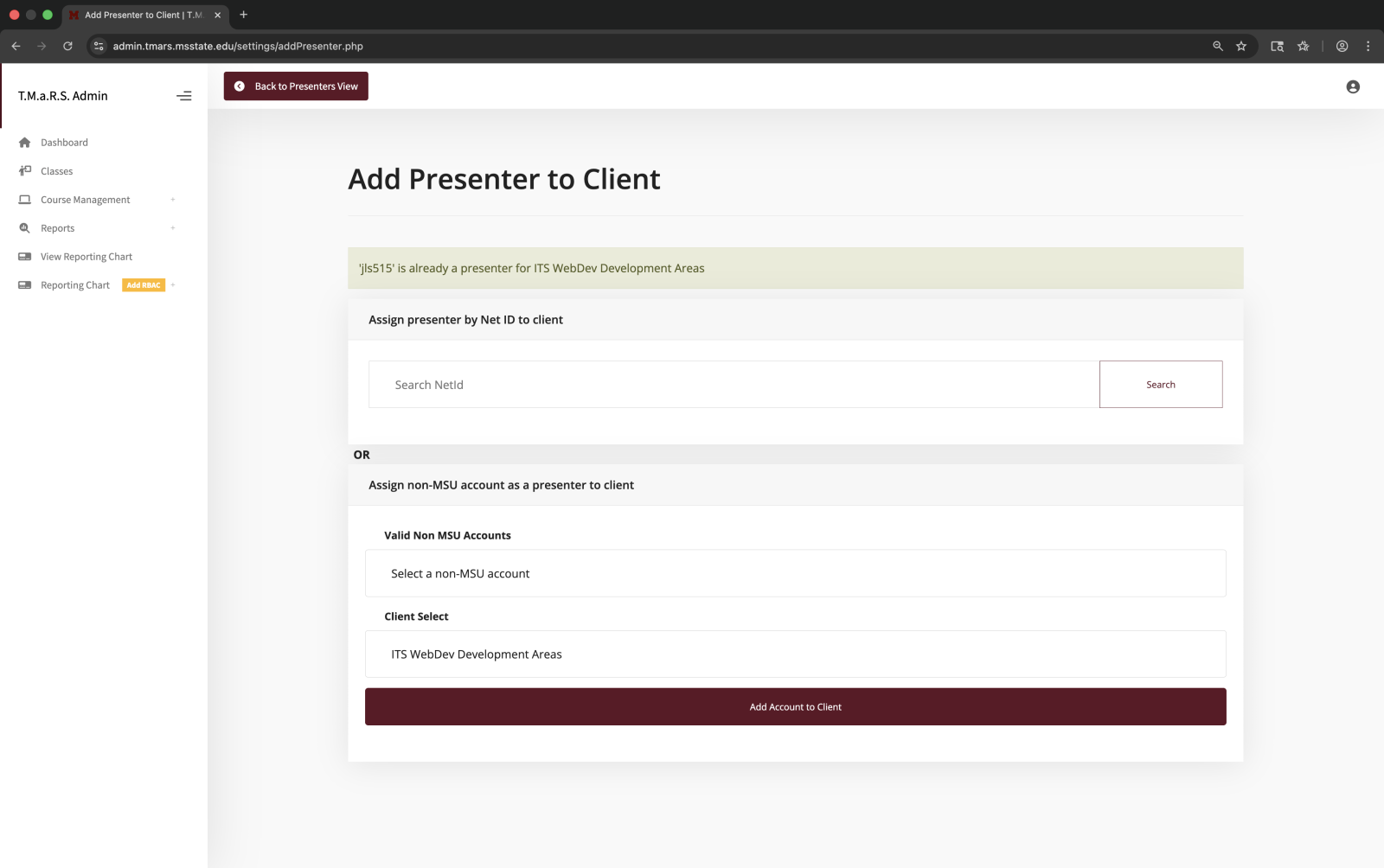Click the page reload control in the toolbar
The height and width of the screenshot is (868, 1384).
tap(68, 46)
